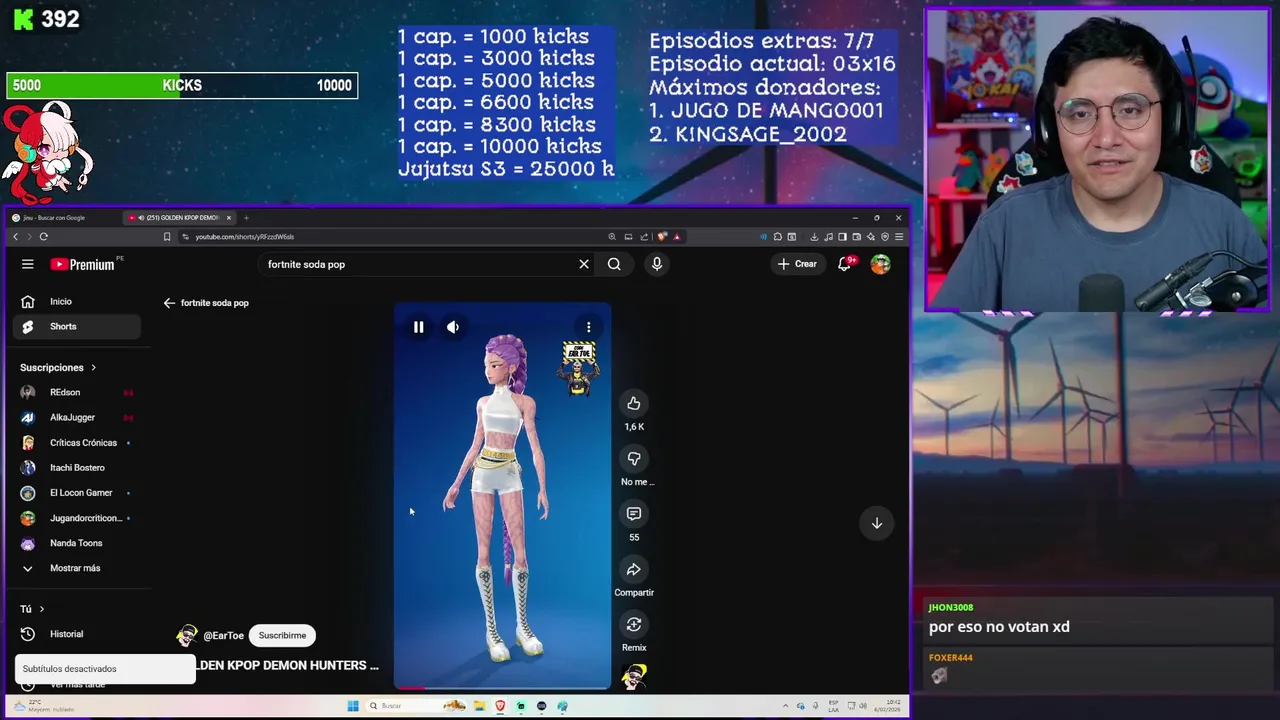Open the Brave Shields lion icon
The width and height of the screenshot is (1280, 720).
click(663, 237)
